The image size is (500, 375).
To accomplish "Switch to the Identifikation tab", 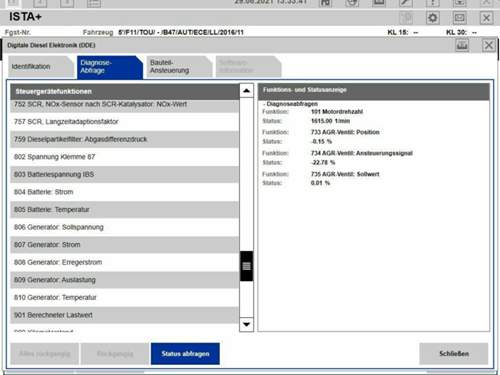I will (x=41, y=67).
